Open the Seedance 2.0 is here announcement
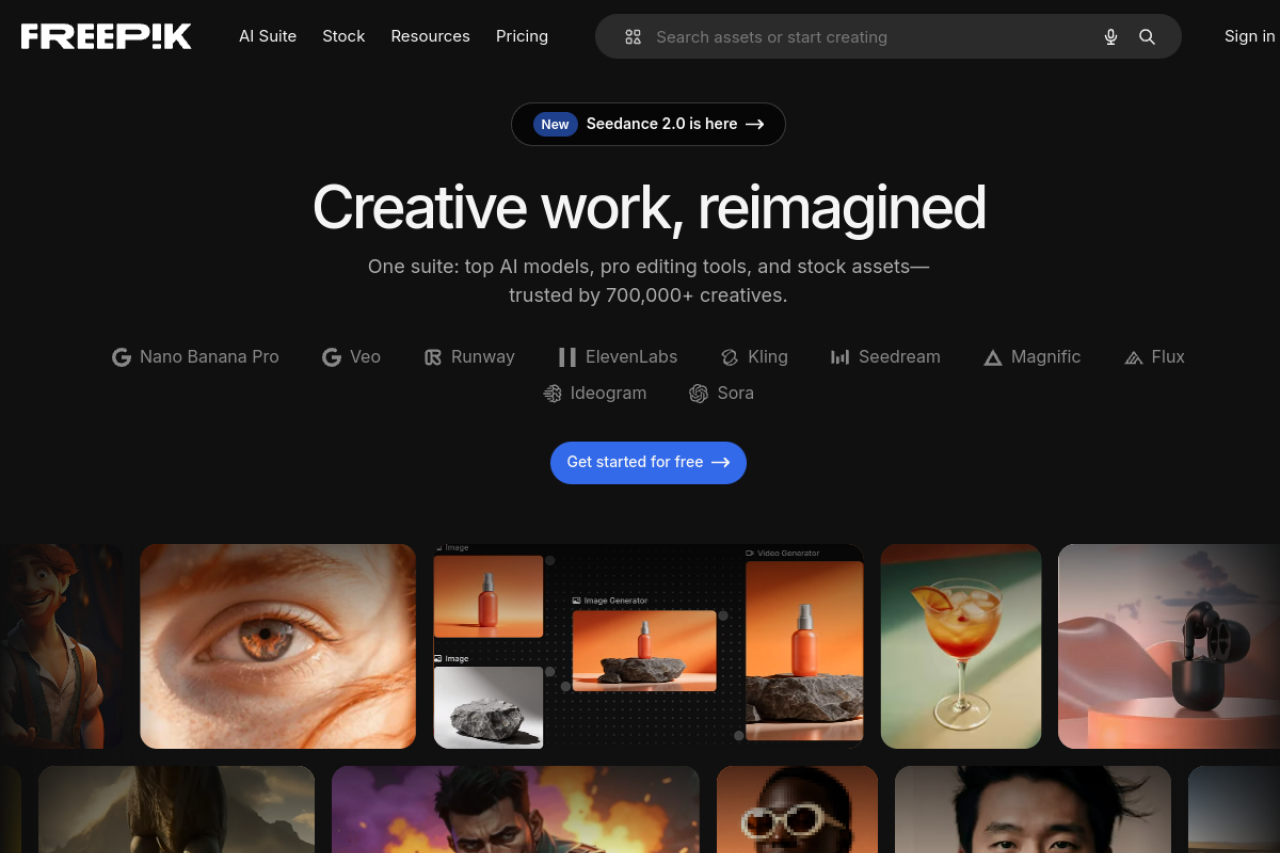1280x853 pixels. point(648,124)
